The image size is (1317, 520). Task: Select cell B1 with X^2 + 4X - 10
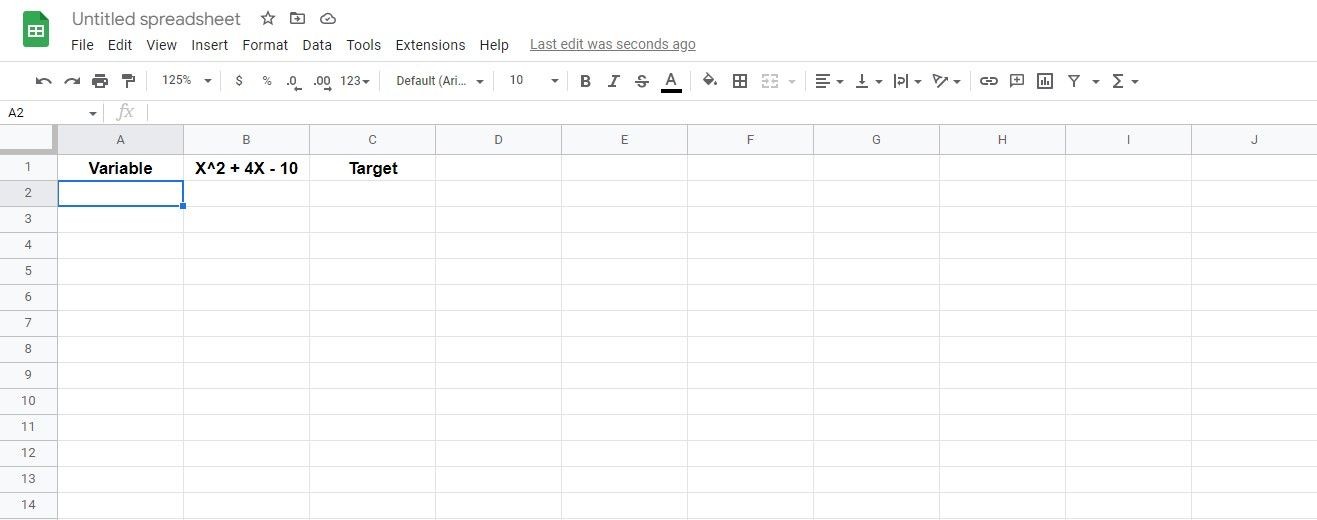pyautogui.click(x=246, y=168)
